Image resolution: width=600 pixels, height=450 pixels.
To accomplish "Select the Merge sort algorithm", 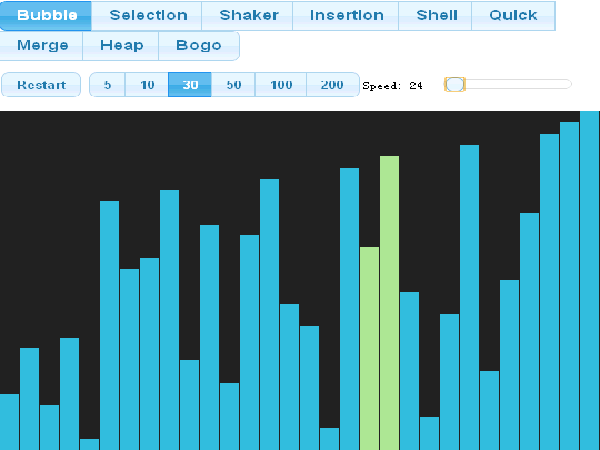I will tap(43, 46).
